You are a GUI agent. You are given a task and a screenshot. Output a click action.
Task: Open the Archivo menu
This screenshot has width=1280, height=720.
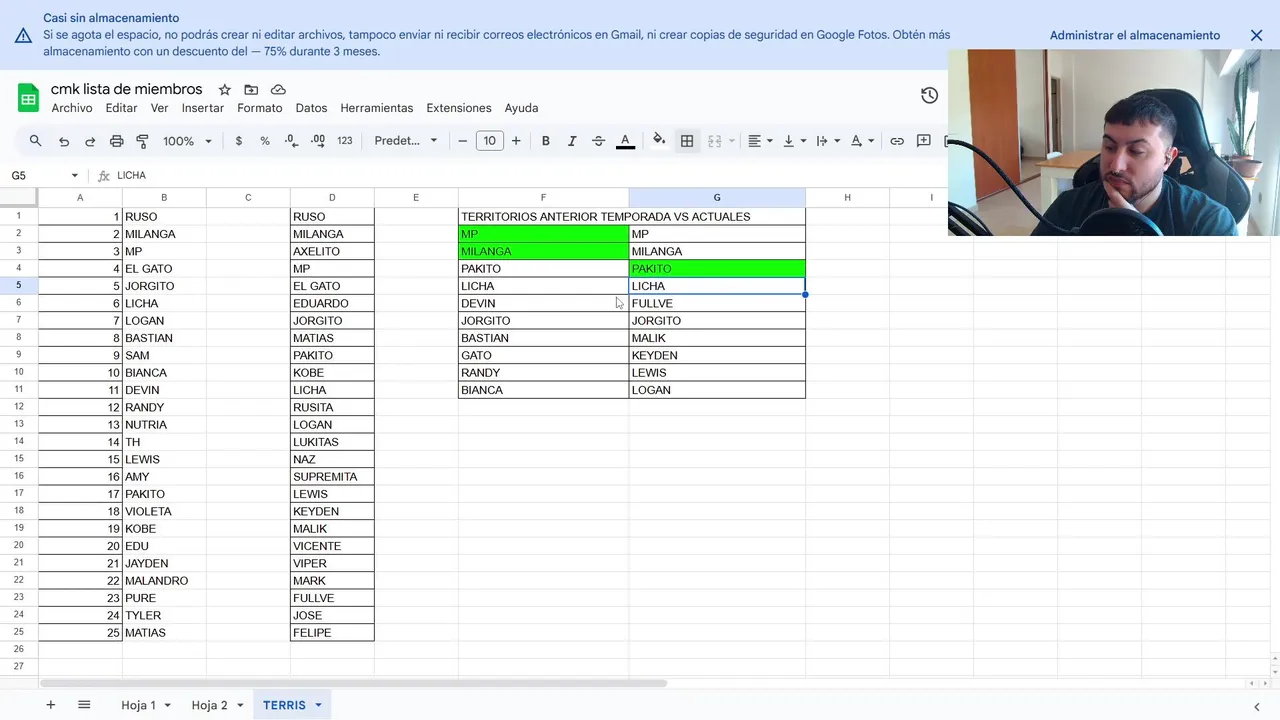pos(72,108)
